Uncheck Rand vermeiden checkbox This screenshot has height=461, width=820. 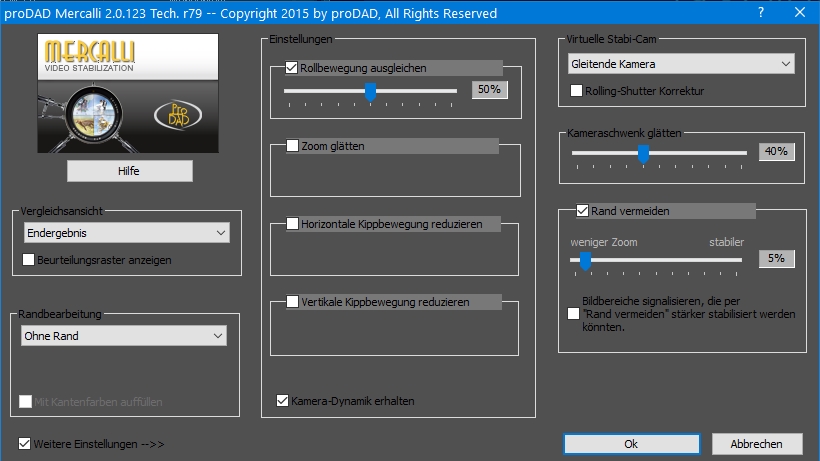[583, 211]
